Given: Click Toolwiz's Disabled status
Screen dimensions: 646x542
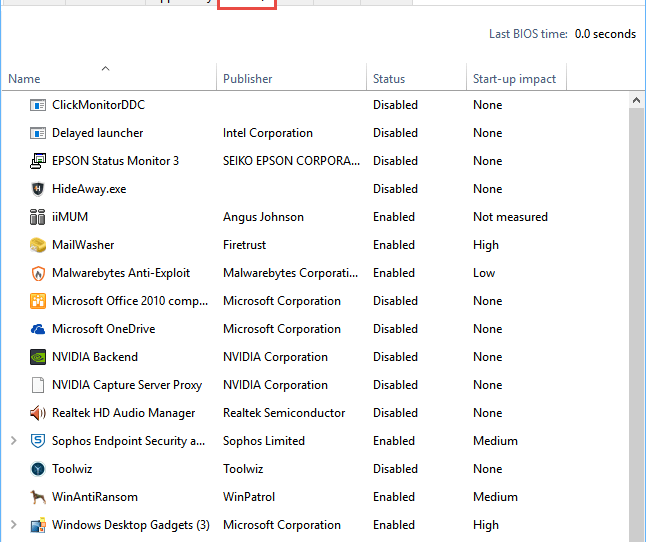Looking at the screenshot, I should point(396,469).
